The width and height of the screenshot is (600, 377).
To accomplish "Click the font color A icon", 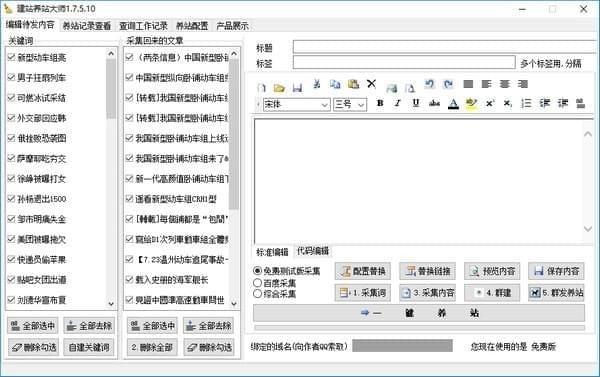I will point(453,103).
